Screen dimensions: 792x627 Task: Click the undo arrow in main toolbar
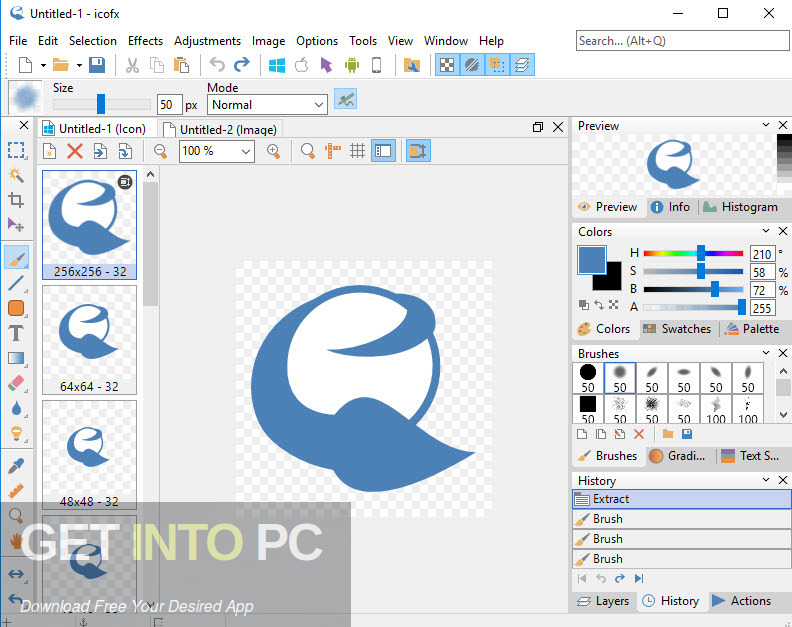(217, 65)
